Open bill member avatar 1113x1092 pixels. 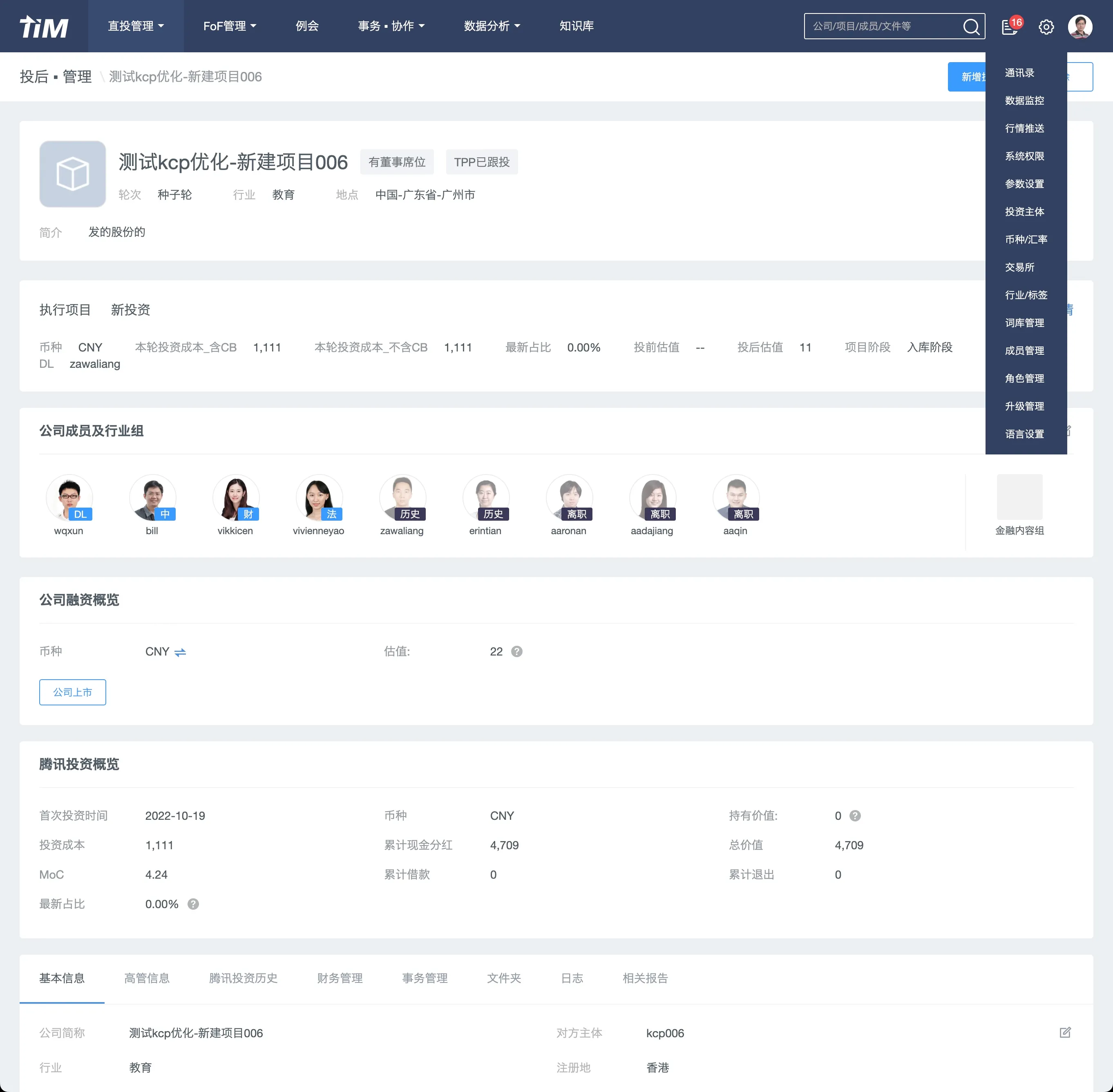pos(152,497)
